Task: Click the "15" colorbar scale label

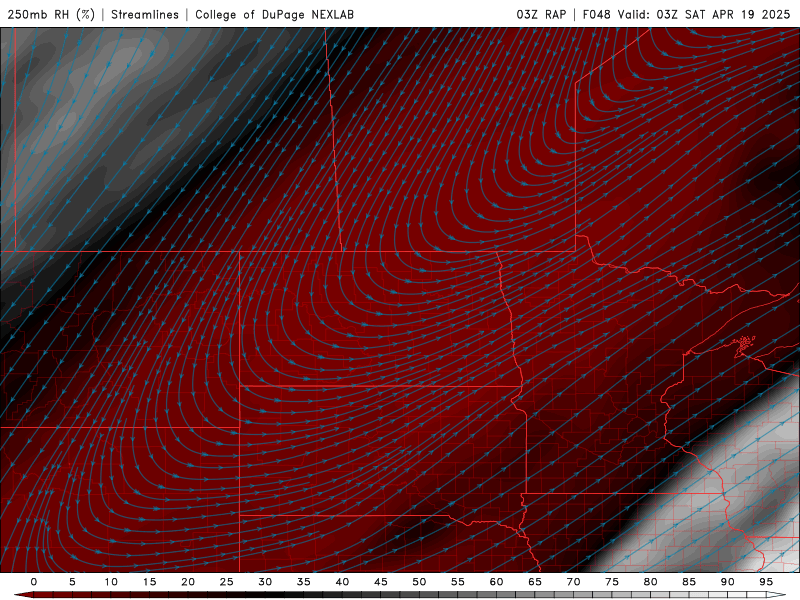Action: coord(149,582)
